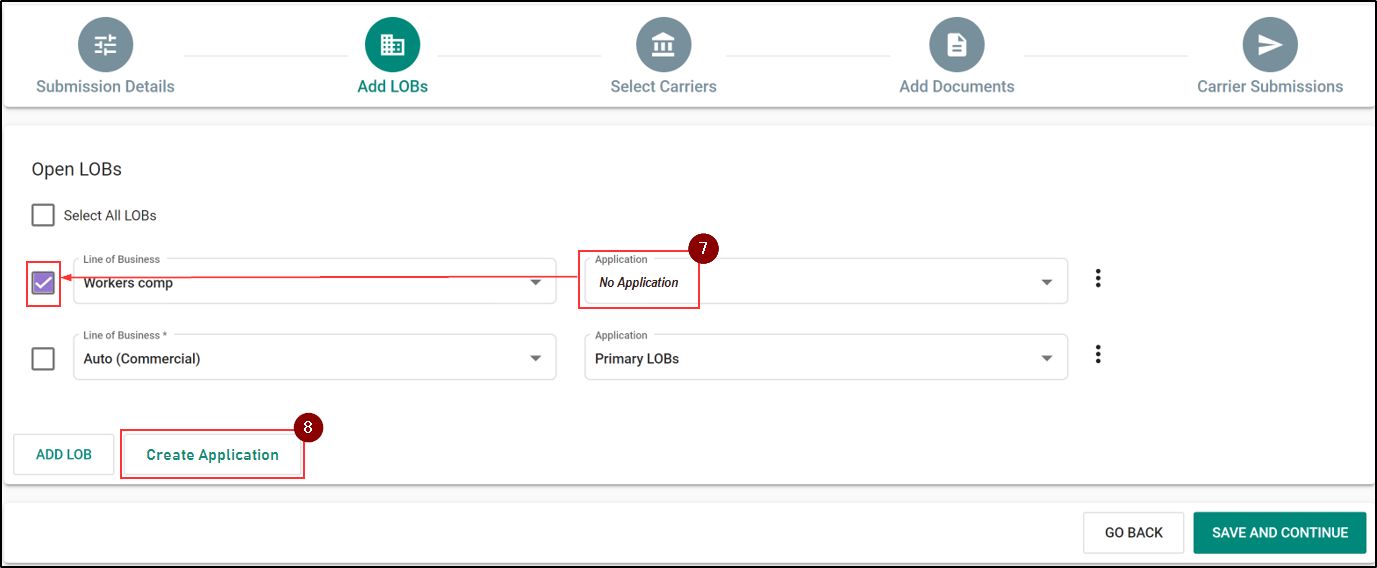Open more options for Auto (Commercial) row
This screenshot has height=568, width=1377.
(1098, 355)
